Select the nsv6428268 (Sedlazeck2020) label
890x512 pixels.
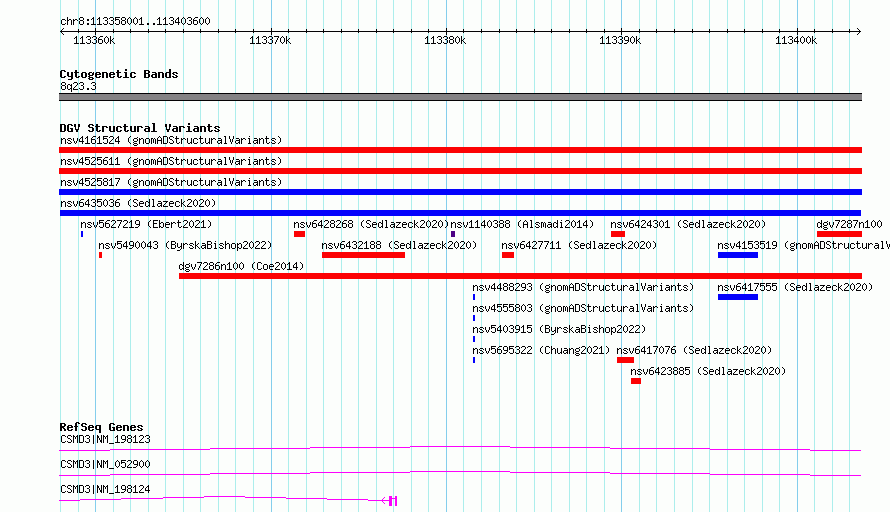coord(371,224)
